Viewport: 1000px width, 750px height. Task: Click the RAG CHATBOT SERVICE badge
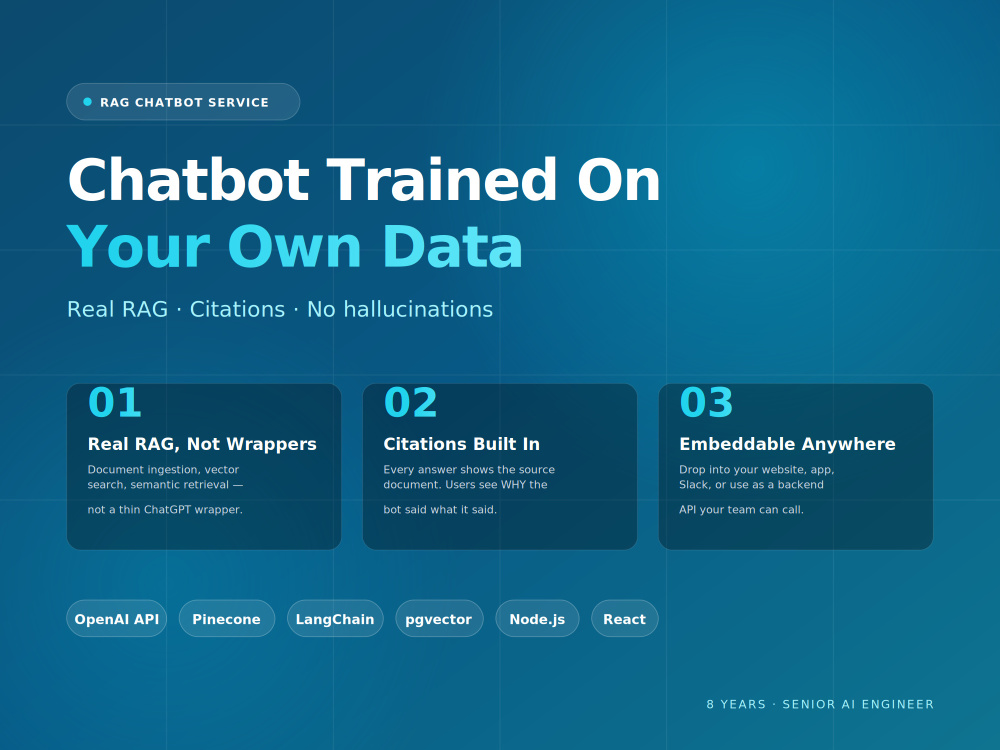tap(183, 102)
